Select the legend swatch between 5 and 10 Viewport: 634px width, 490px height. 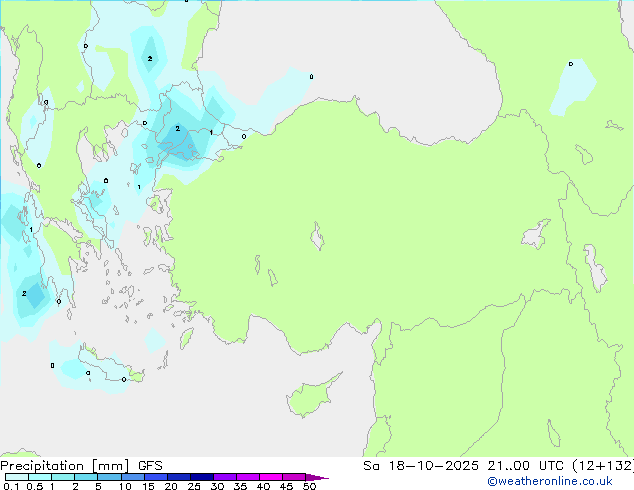(109, 477)
